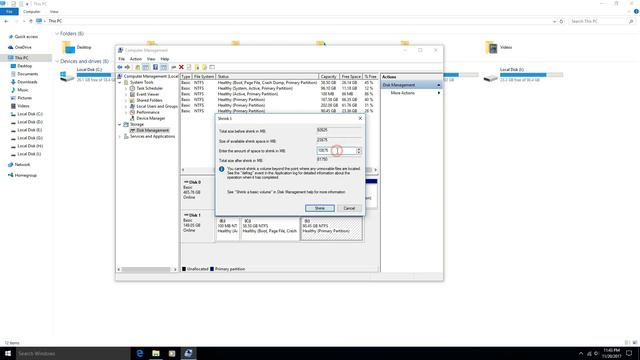
Task: Click the Forward arrow in Computer Management toolbar
Action: 127,67
